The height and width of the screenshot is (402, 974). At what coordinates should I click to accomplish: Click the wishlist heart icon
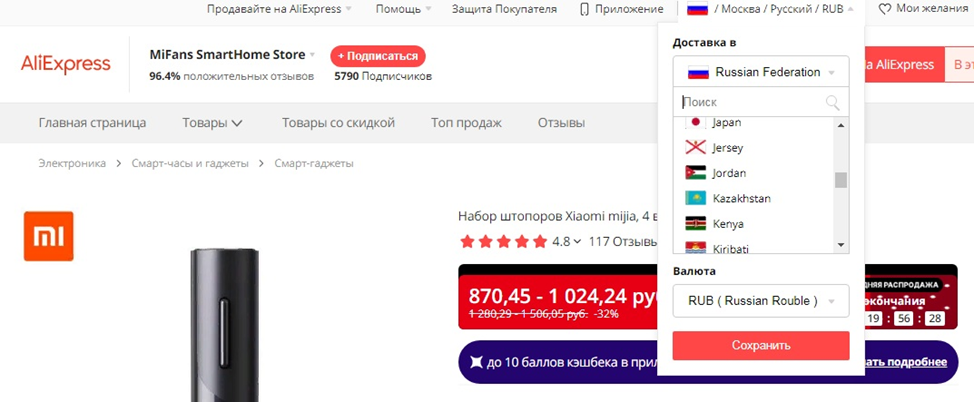(x=884, y=9)
